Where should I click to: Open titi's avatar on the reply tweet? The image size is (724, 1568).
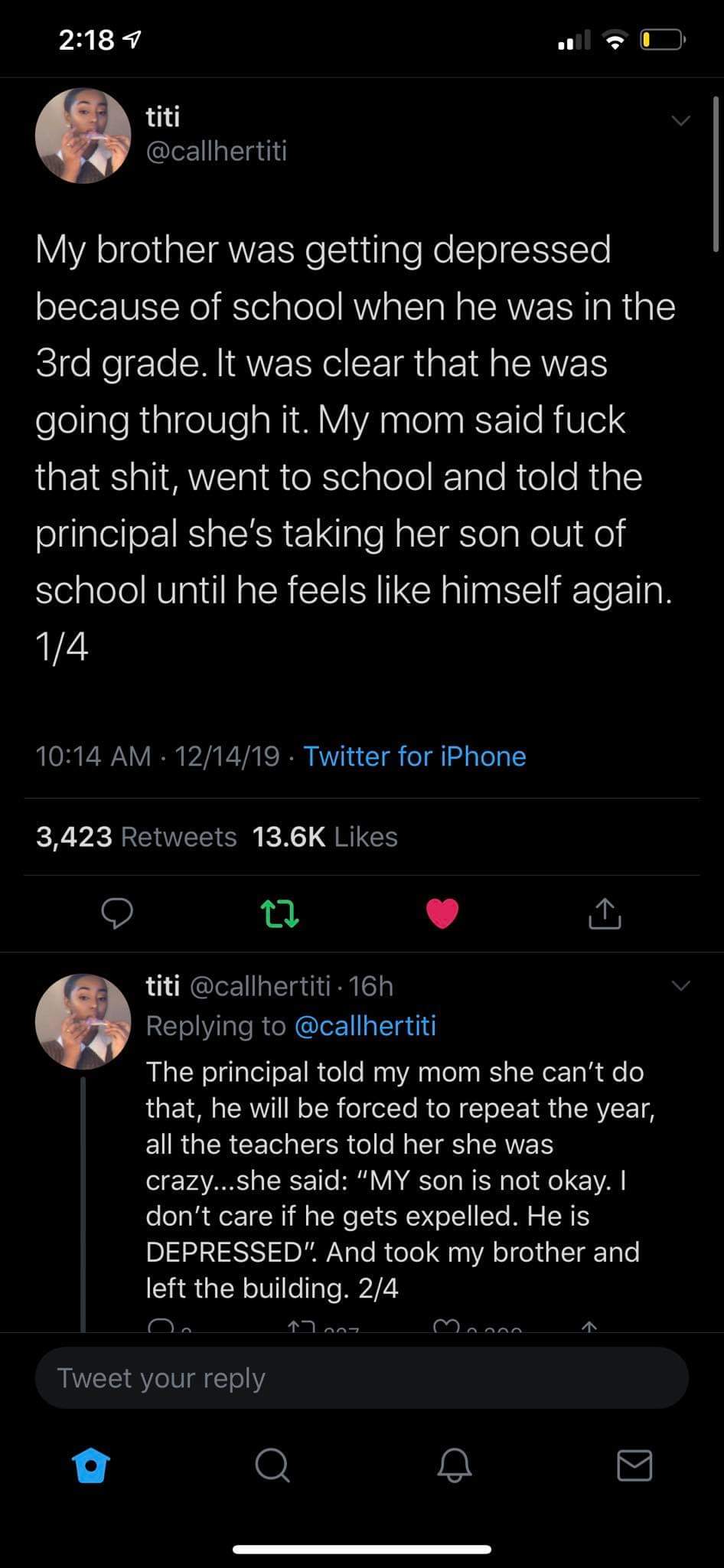[83, 1021]
